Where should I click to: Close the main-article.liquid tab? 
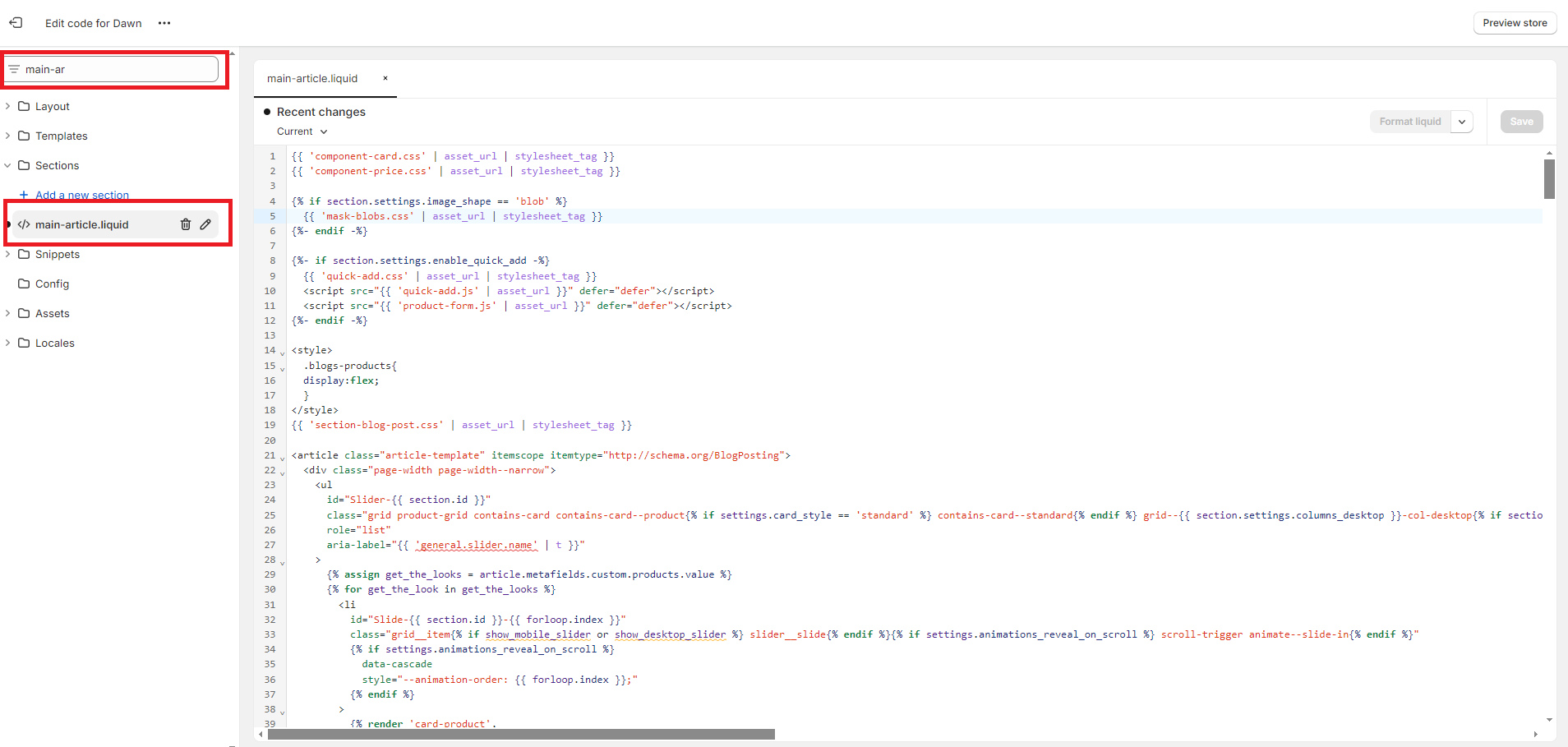385,79
